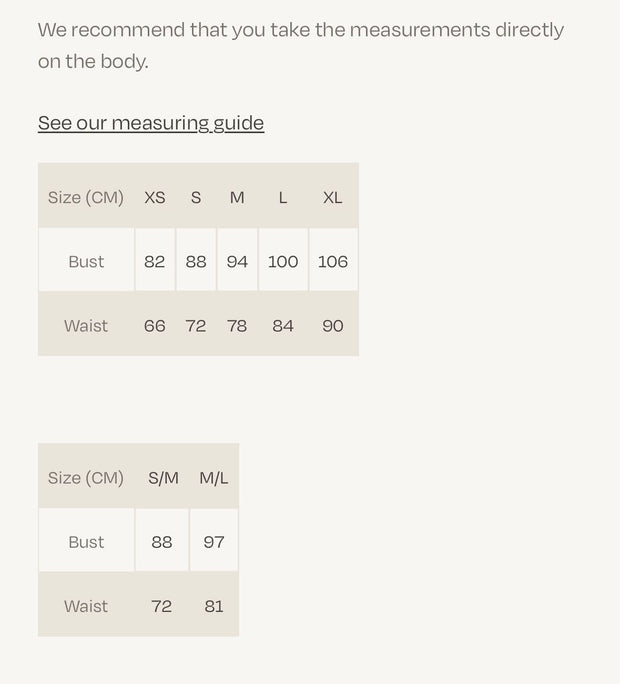620x684 pixels.
Task: Click the XS column header in first table
Action: point(155,197)
